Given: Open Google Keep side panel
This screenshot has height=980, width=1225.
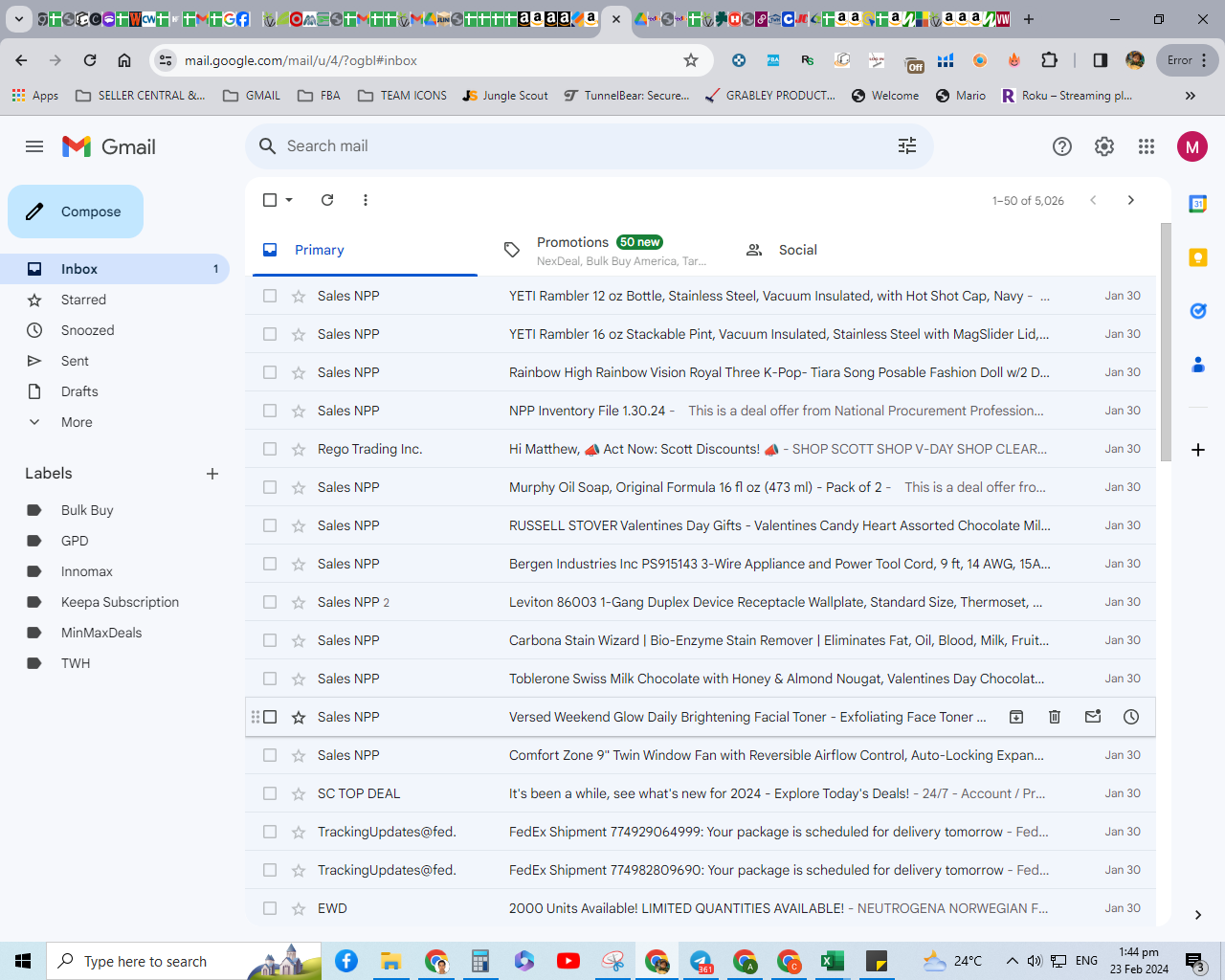Looking at the screenshot, I should pyautogui.click(x=1198, y=257).
